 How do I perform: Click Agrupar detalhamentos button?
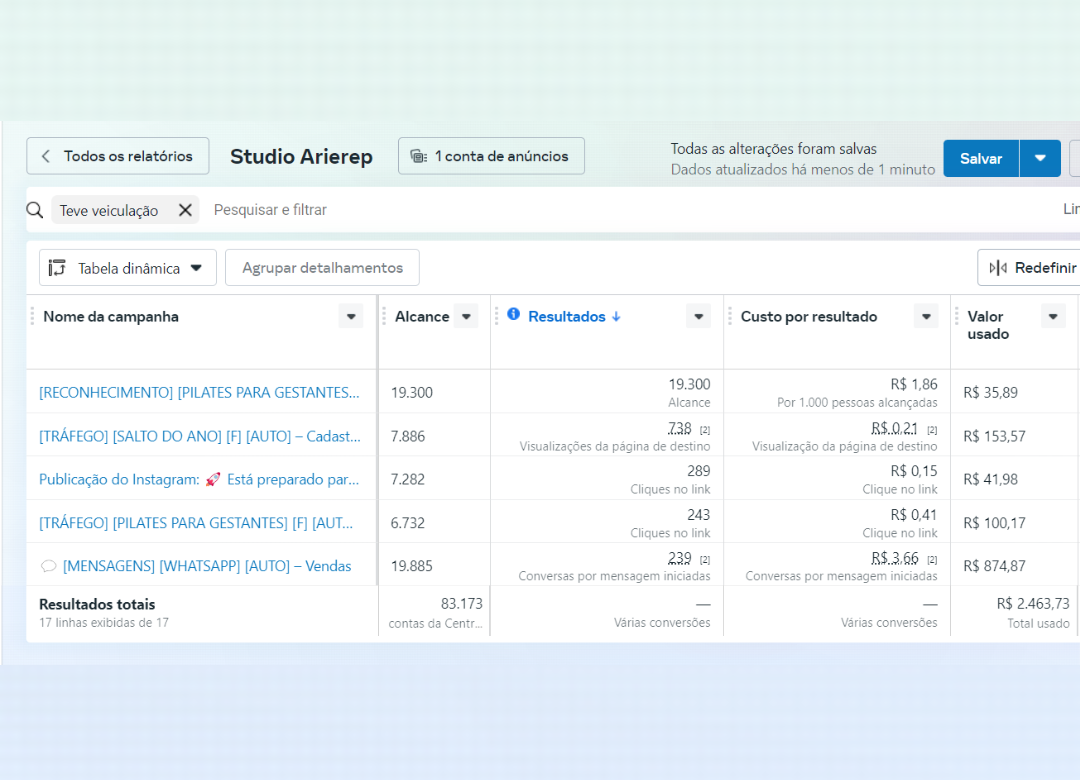click(322, 268)
